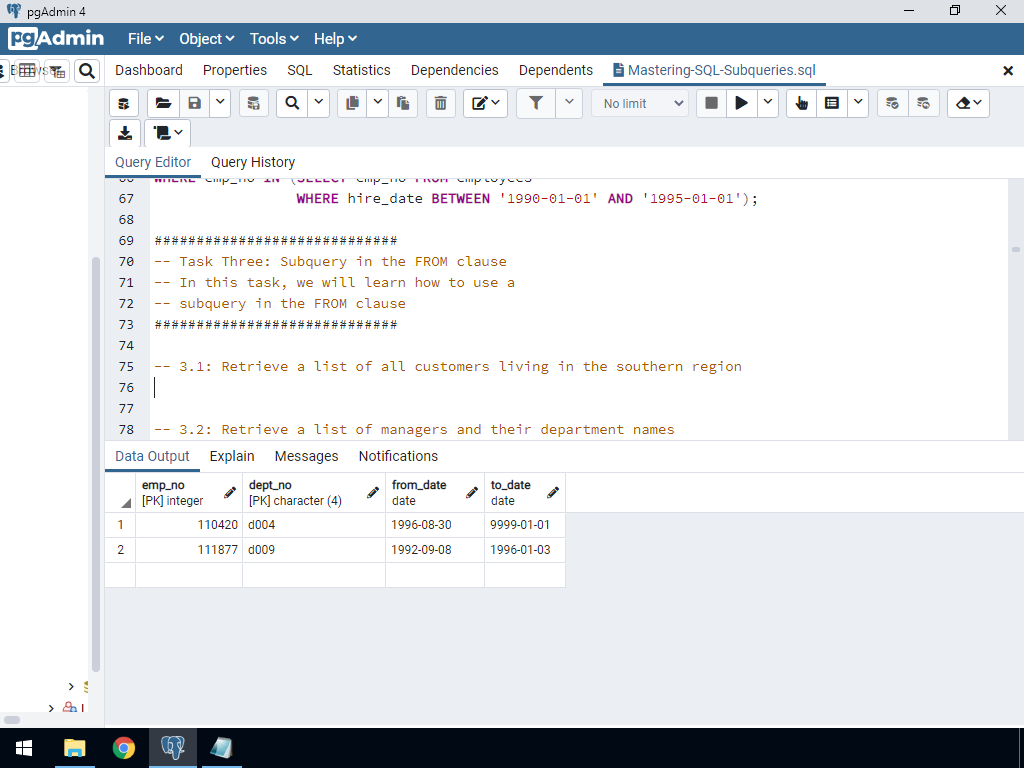Switch to the Messages tab
Screen dimensions: 1024x768
point(306,456)
